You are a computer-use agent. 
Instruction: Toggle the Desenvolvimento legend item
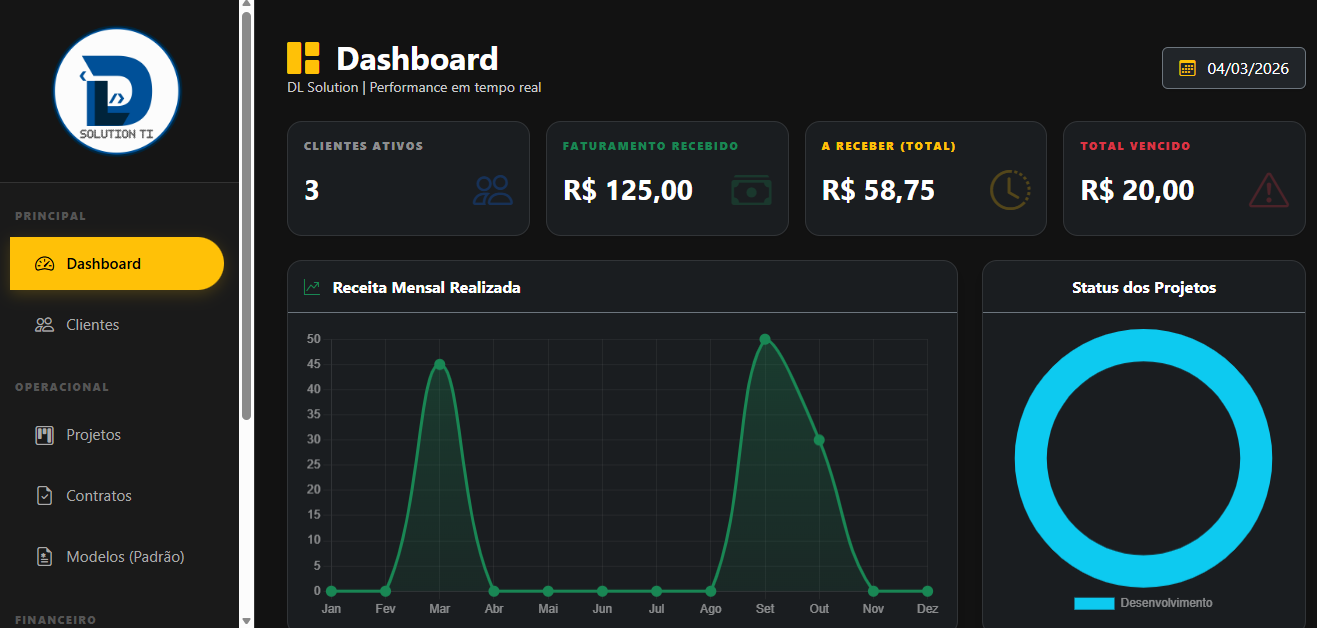click(1143, 603)
